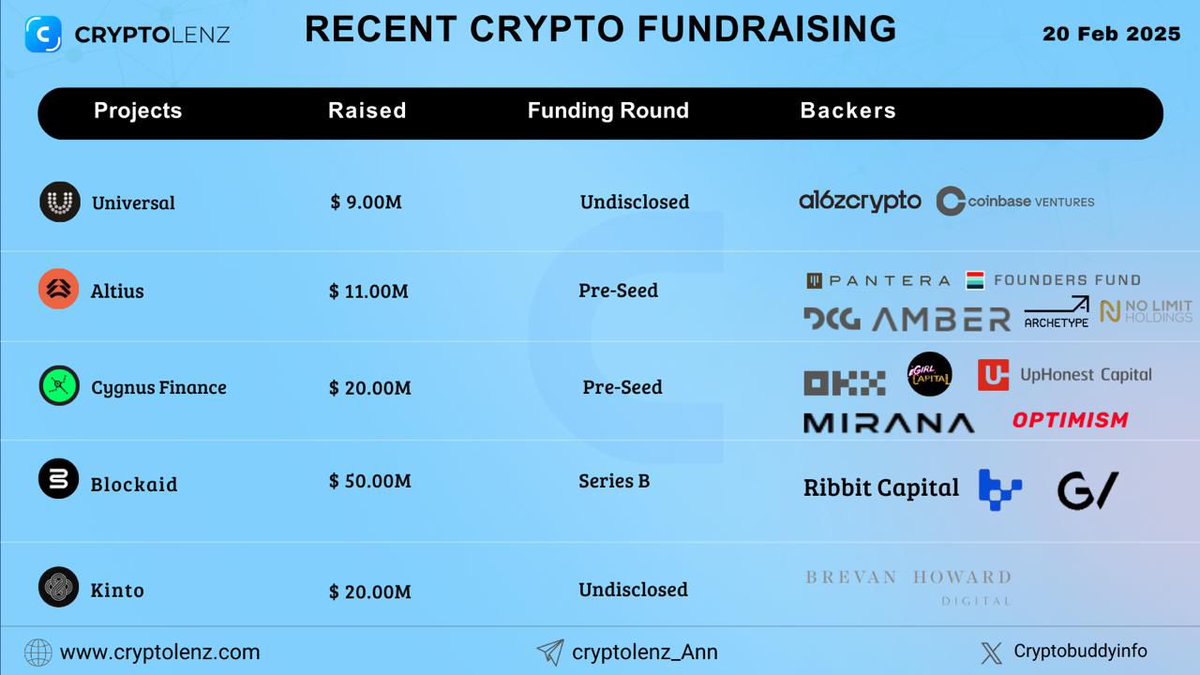Image resolution: width=1200 pixels, height=675 pixels.
Task: Select the Universal project icon
Action: (x=59, y=202)
